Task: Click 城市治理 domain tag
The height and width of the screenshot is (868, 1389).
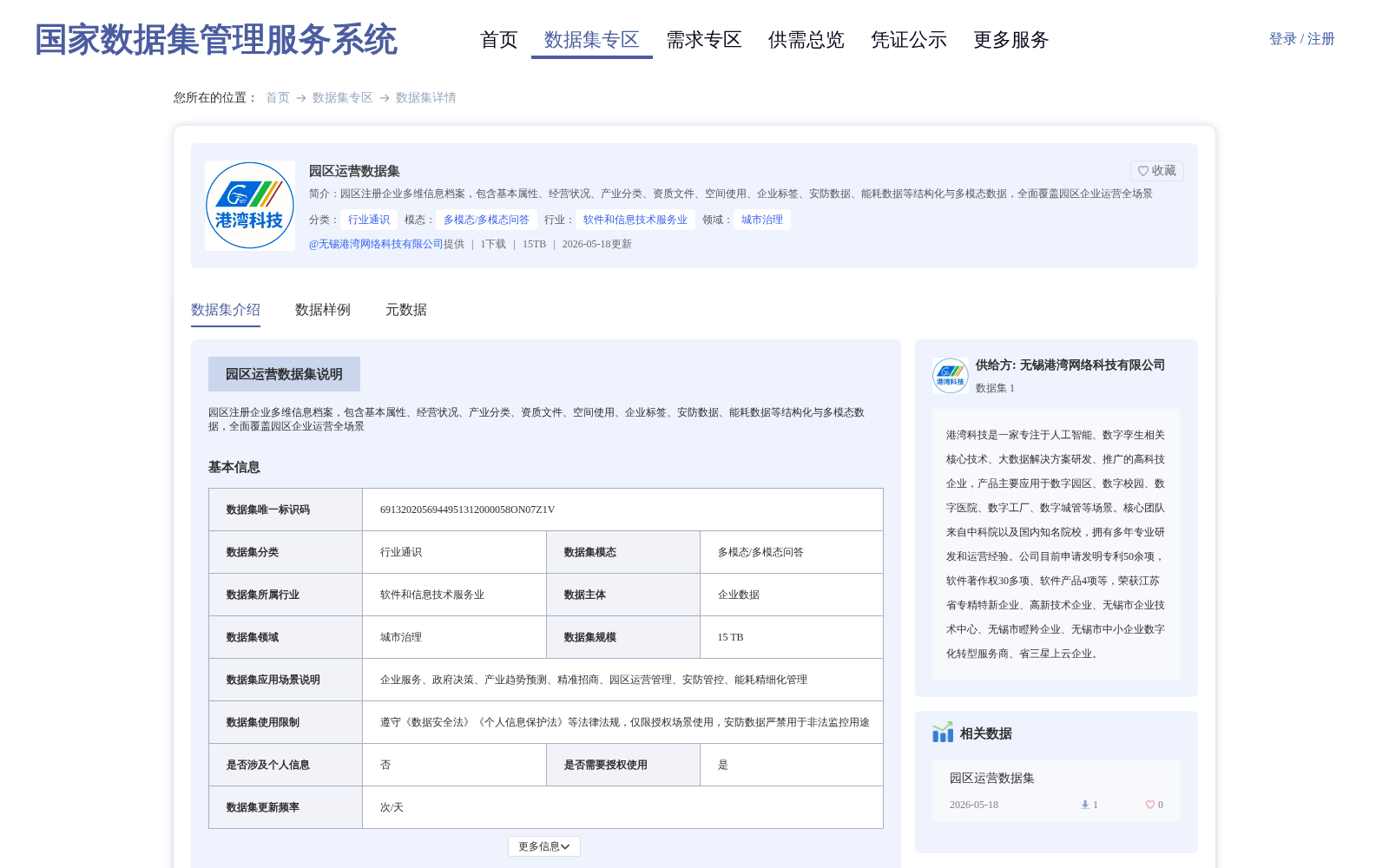Action: click(762, 220)
